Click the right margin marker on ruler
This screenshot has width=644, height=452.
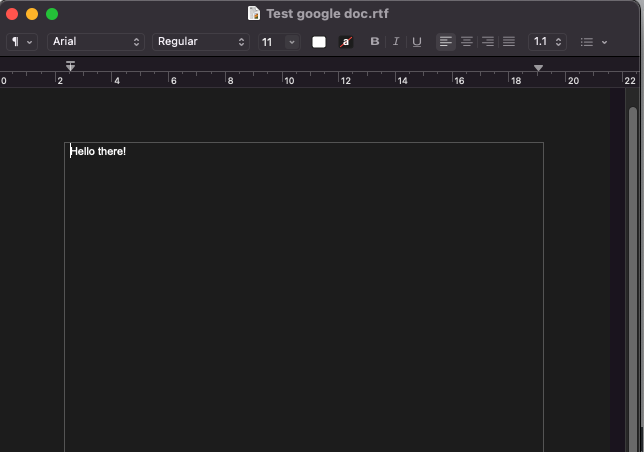tap(538, 68)
